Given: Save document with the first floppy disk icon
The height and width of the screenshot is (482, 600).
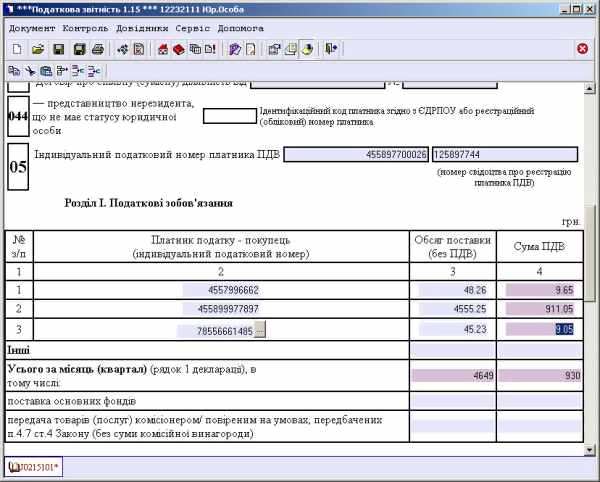Looking at the screenshot, I should (59, 49).
